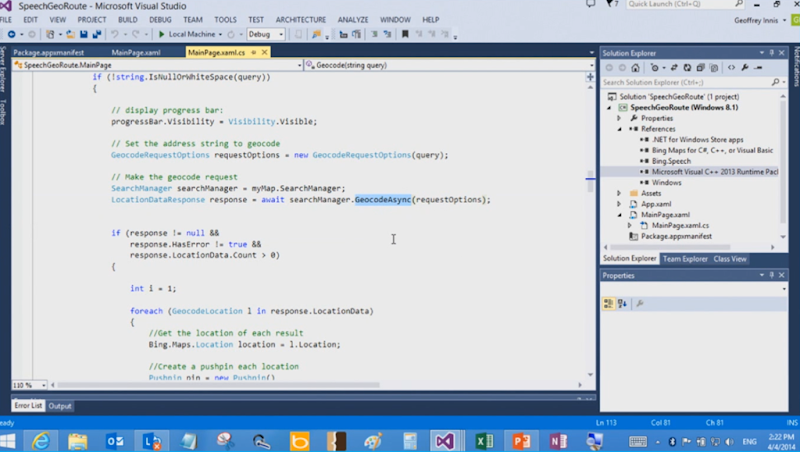Image resolution: width=800 pixels, height=452 pixels.
Task: Expand the App.xaml node
Action: tap(619, 204)
